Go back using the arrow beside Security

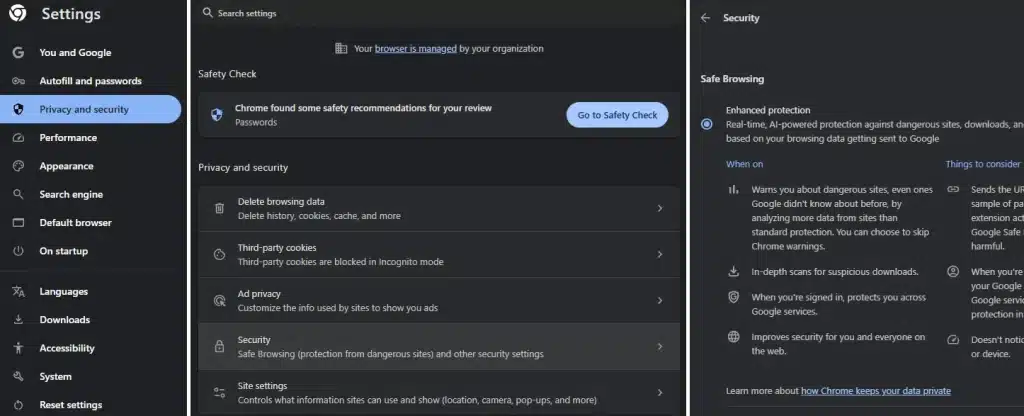coord(705,18)
